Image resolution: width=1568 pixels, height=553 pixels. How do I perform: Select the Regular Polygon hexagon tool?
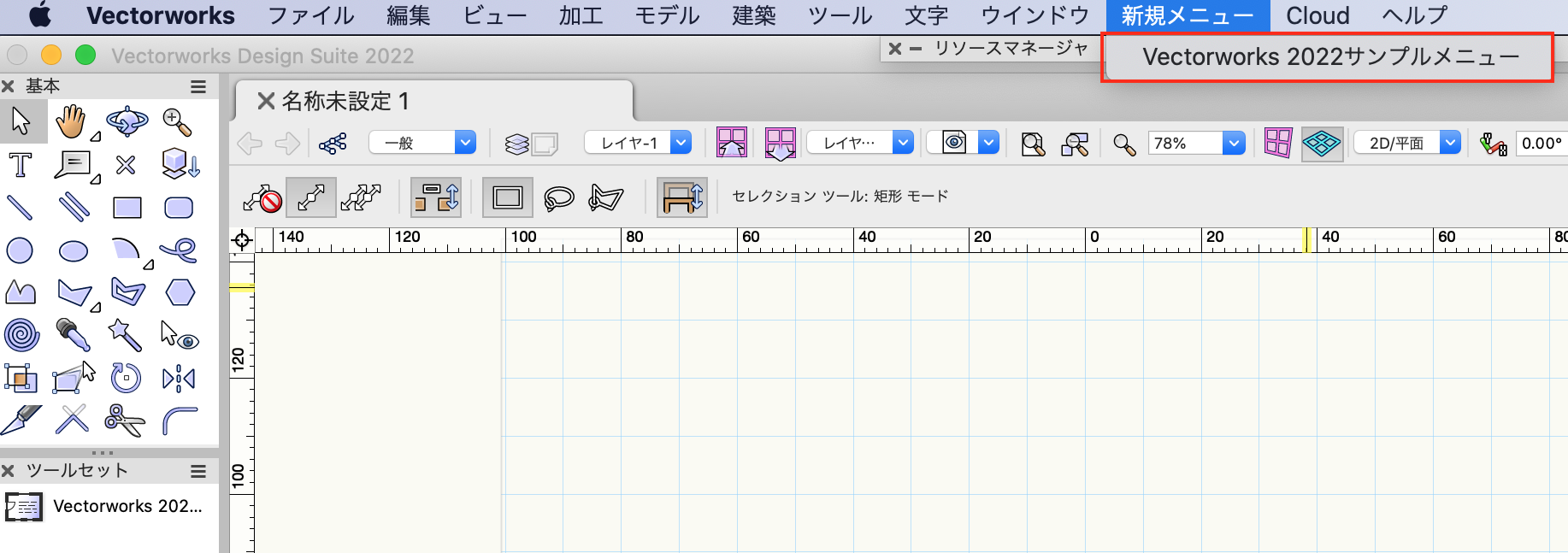[180, 292]
